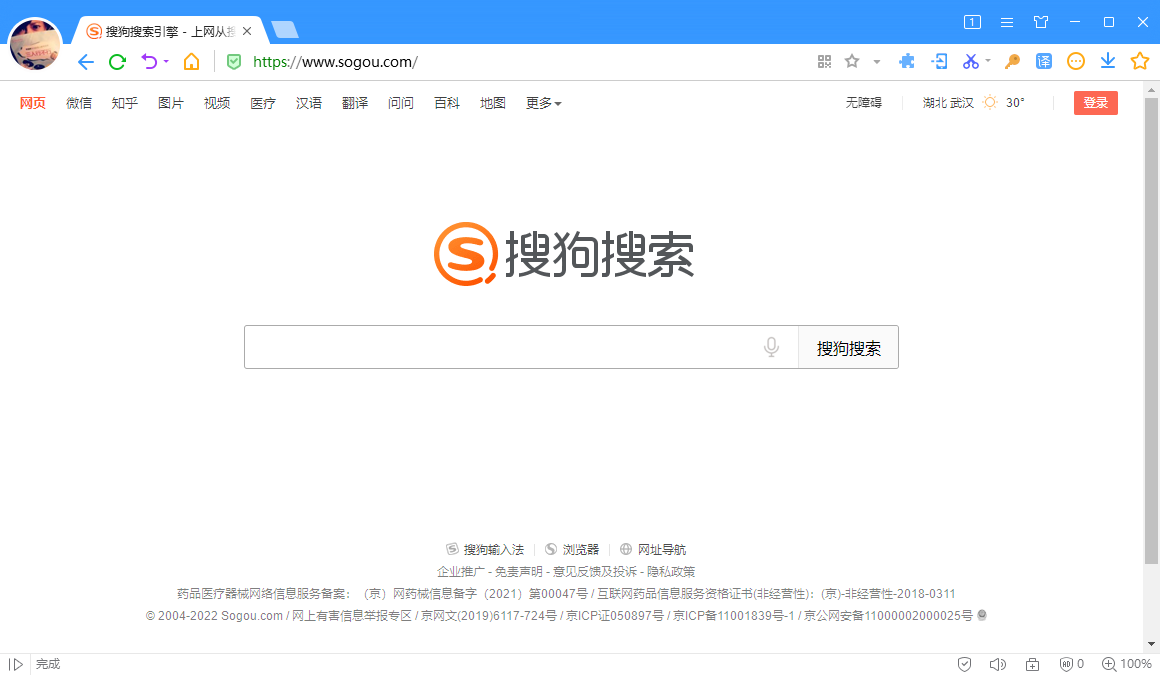1160x675 pixels.
Task: Click the status bar toolbox icon
Action: click(1032, 664)
